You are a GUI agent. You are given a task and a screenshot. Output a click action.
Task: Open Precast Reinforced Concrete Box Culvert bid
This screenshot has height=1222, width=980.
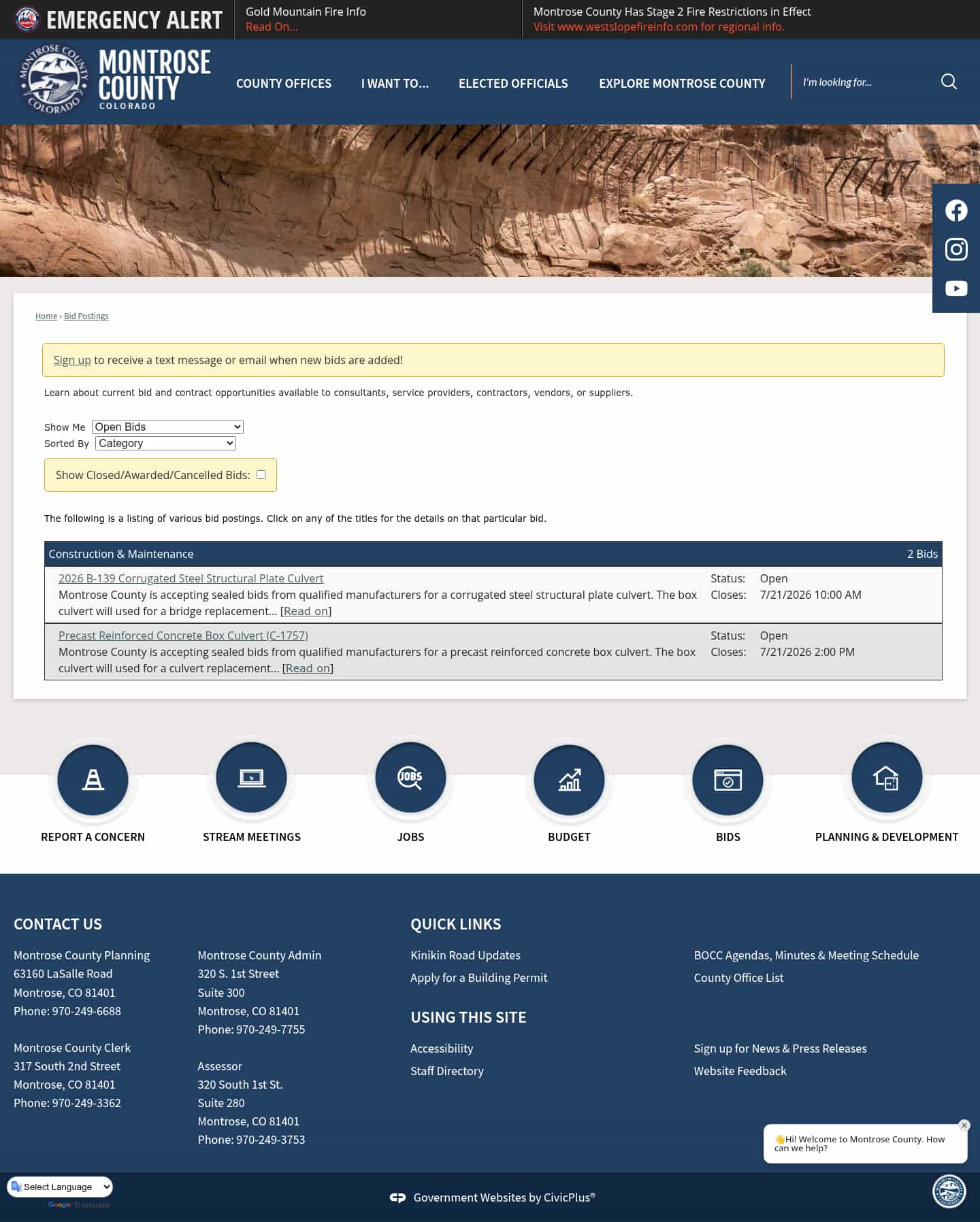tap(183, 635)
